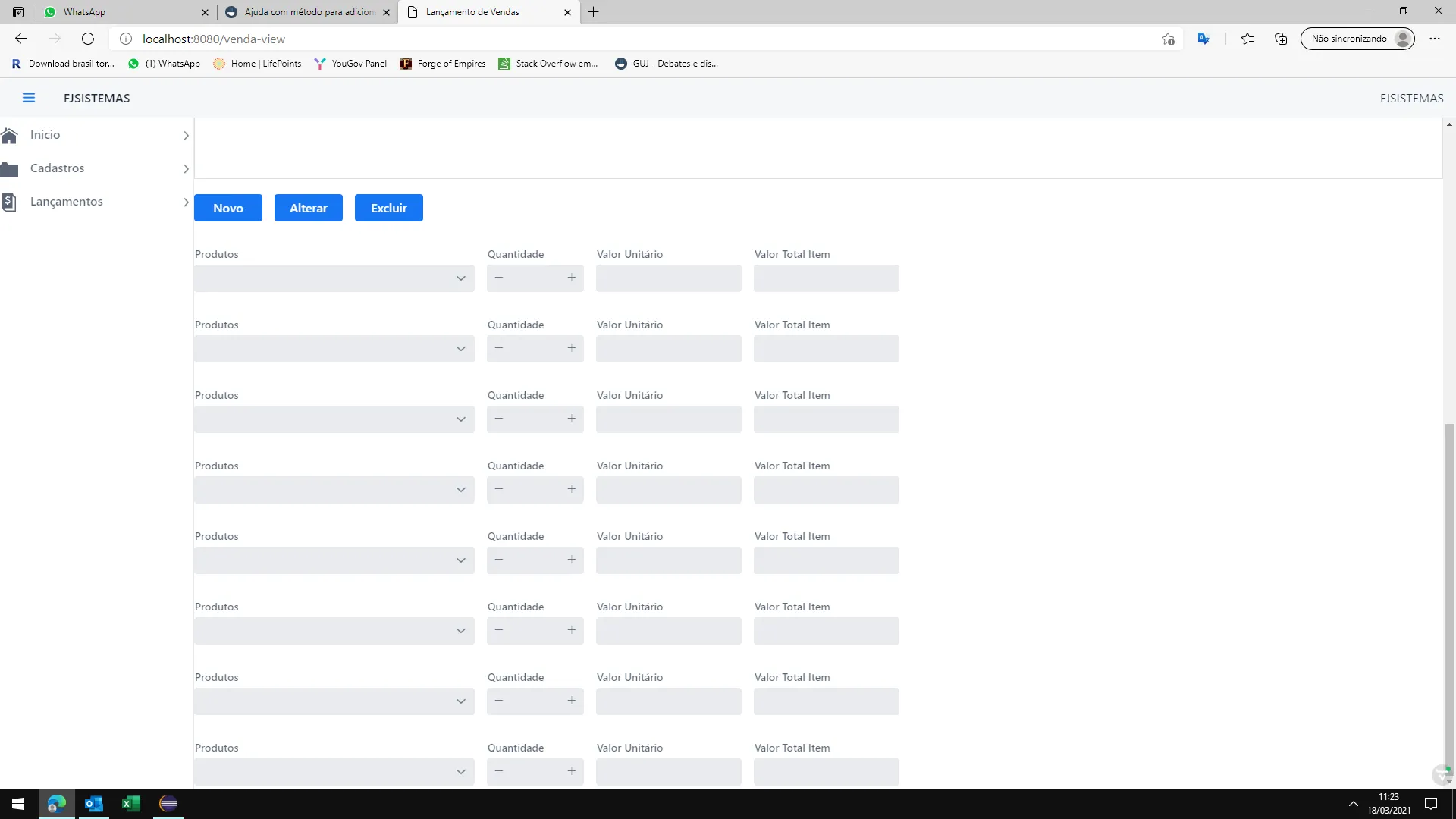Refresh the browser page
1456x819 pixels.
click(x=88, y=39)
